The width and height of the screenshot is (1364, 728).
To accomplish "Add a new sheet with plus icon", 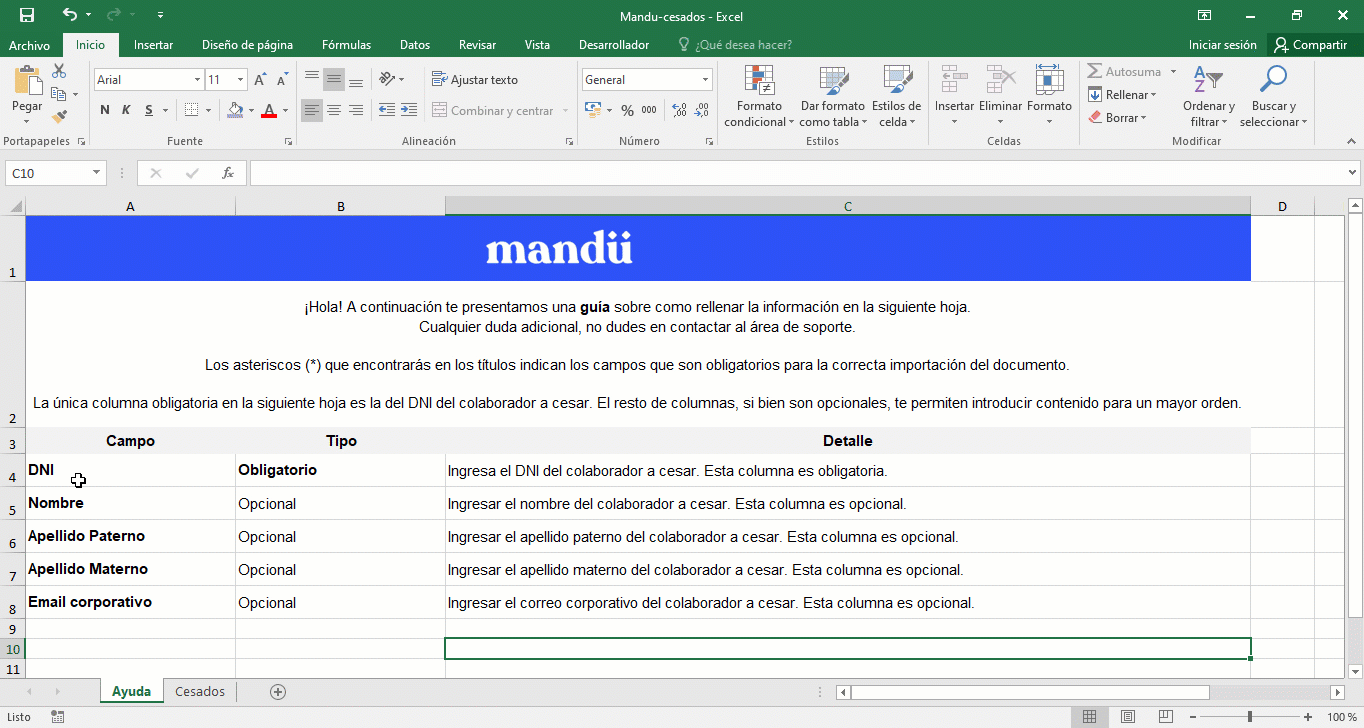I will pos(278,692).
